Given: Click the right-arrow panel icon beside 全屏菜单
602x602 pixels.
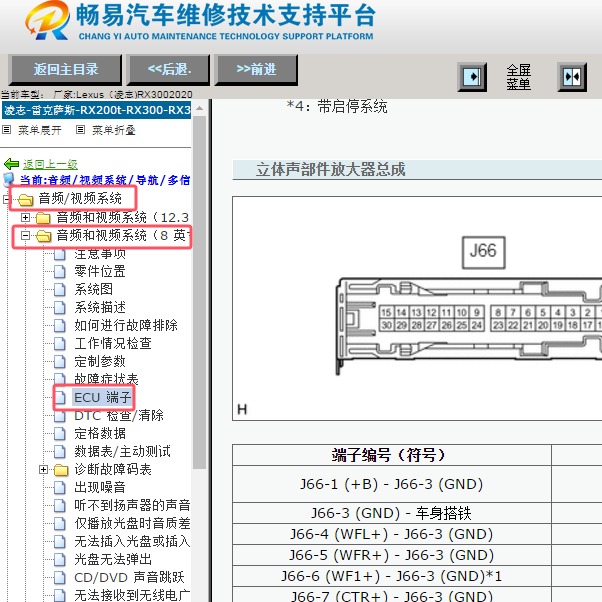Looking at the screenshot, I should pyautogui.click(x=472, y=77).
